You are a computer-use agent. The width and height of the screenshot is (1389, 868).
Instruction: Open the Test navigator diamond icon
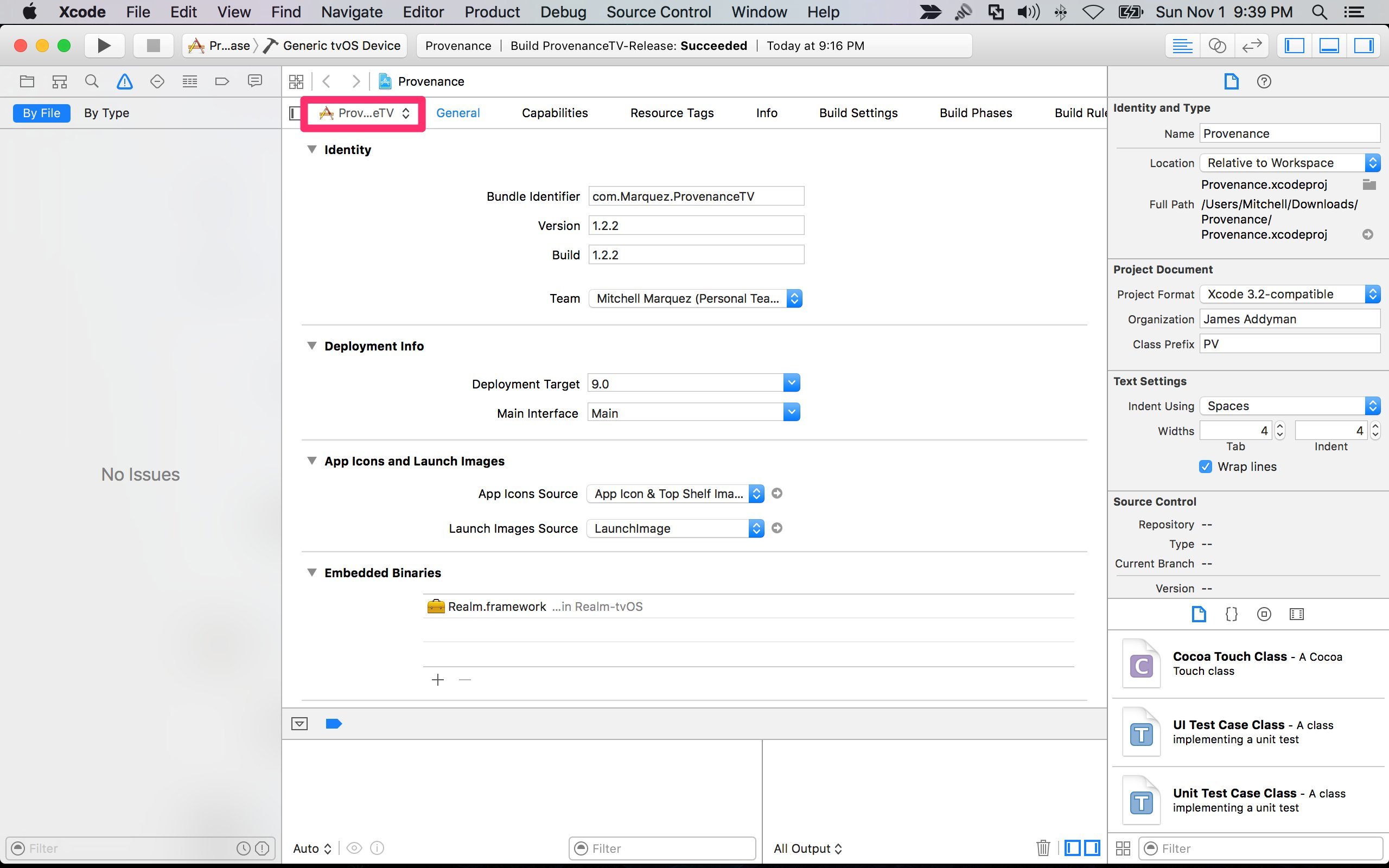tap(157, 81)
